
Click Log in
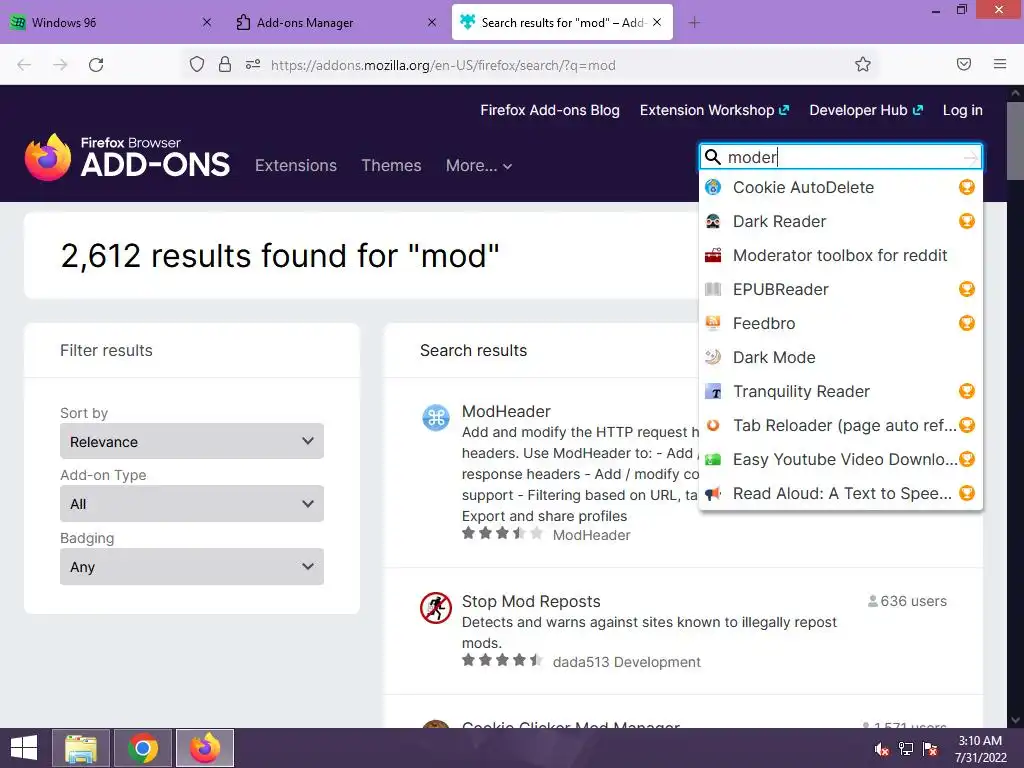click(963, 110)
